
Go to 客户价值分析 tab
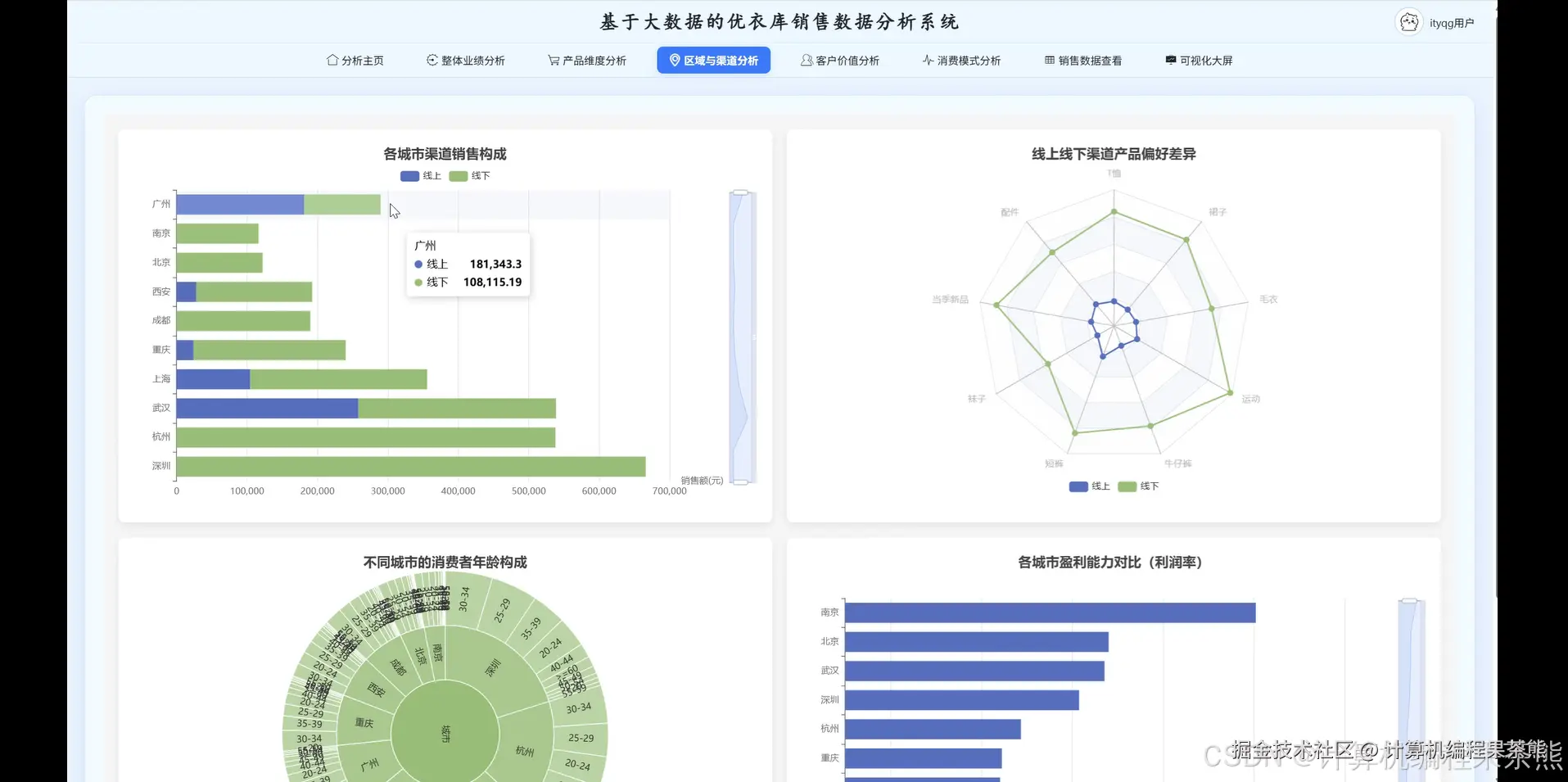point(840,60)
